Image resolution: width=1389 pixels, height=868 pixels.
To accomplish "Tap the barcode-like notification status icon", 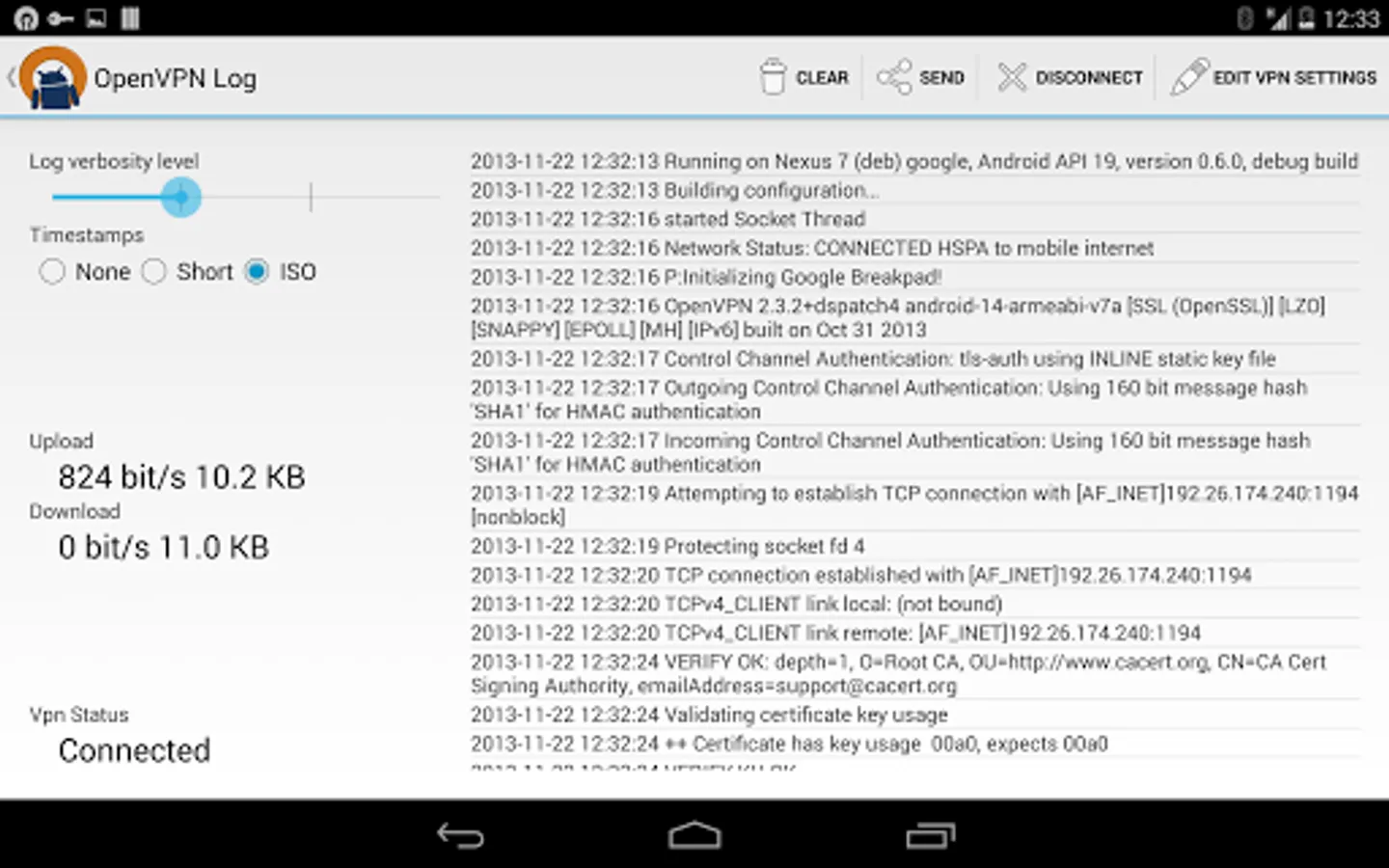I will (x=130, y=18).
